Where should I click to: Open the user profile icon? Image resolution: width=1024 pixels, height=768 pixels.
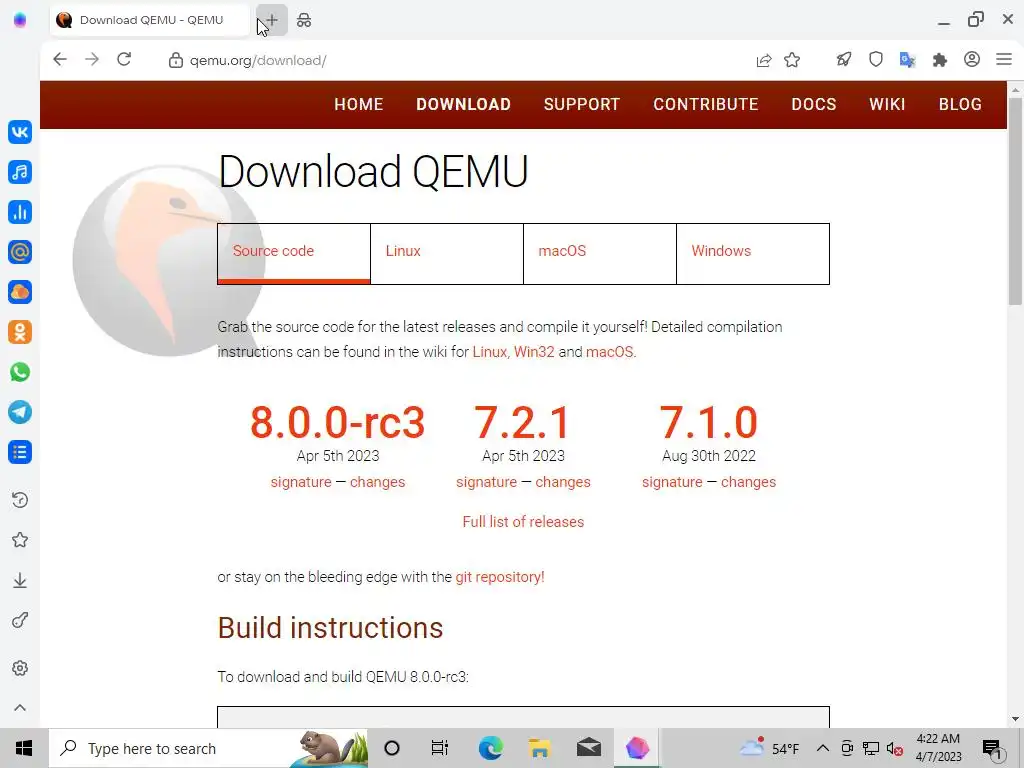(x=972, y=59)
